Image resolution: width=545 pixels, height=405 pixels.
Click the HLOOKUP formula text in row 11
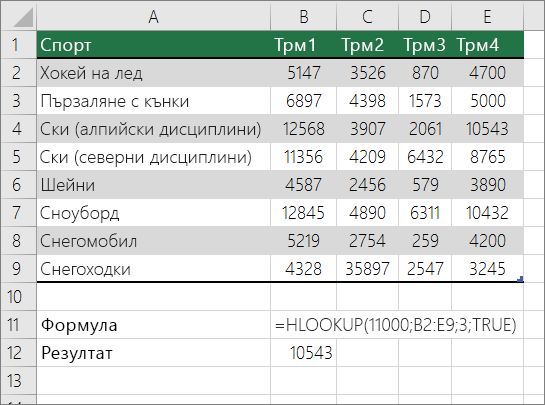(396, 325)
